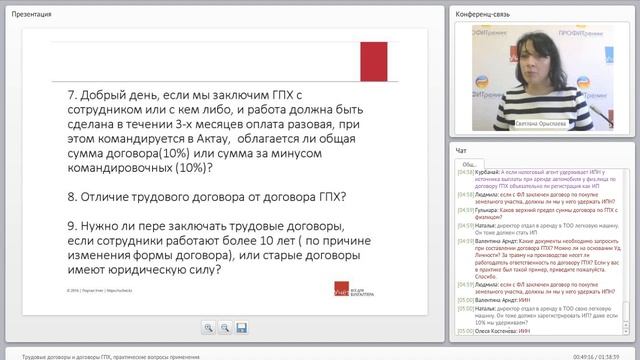The image size is (640, 360).
Task: Zoom out of the presentation slide
Action: pos(224,328)
